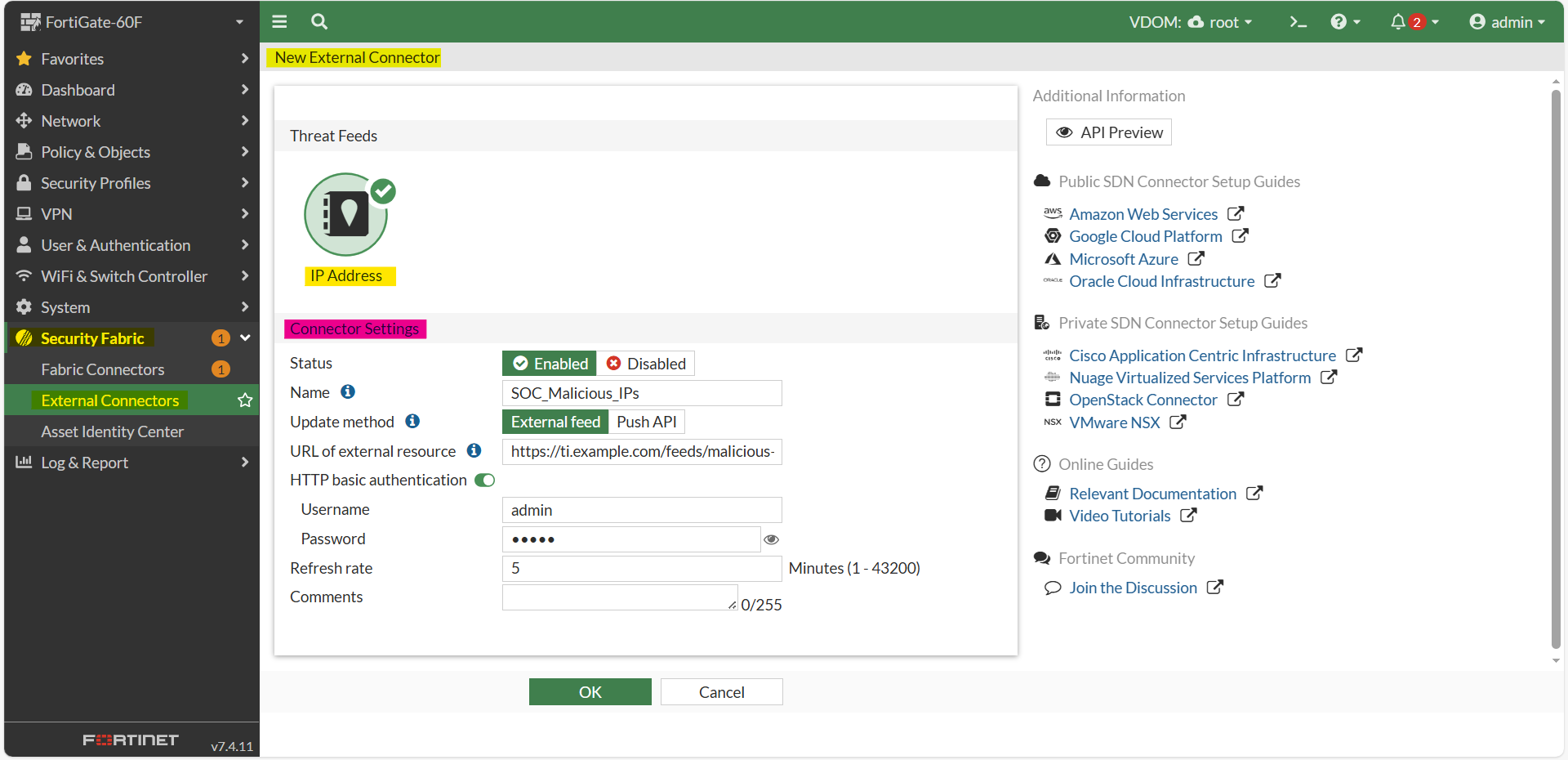Open Nuage Virtualized Services external link icon
The width and height of the screenshot is (1568, 760).
[1329, 378]
